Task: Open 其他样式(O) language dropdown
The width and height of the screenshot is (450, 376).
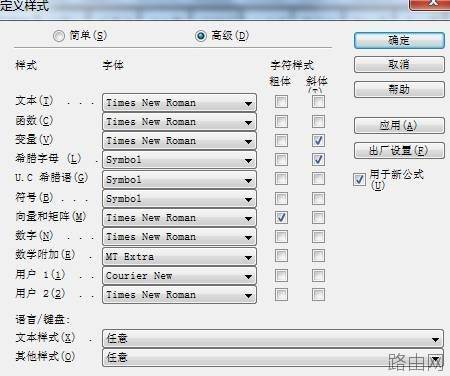Action: coord(273,358)
